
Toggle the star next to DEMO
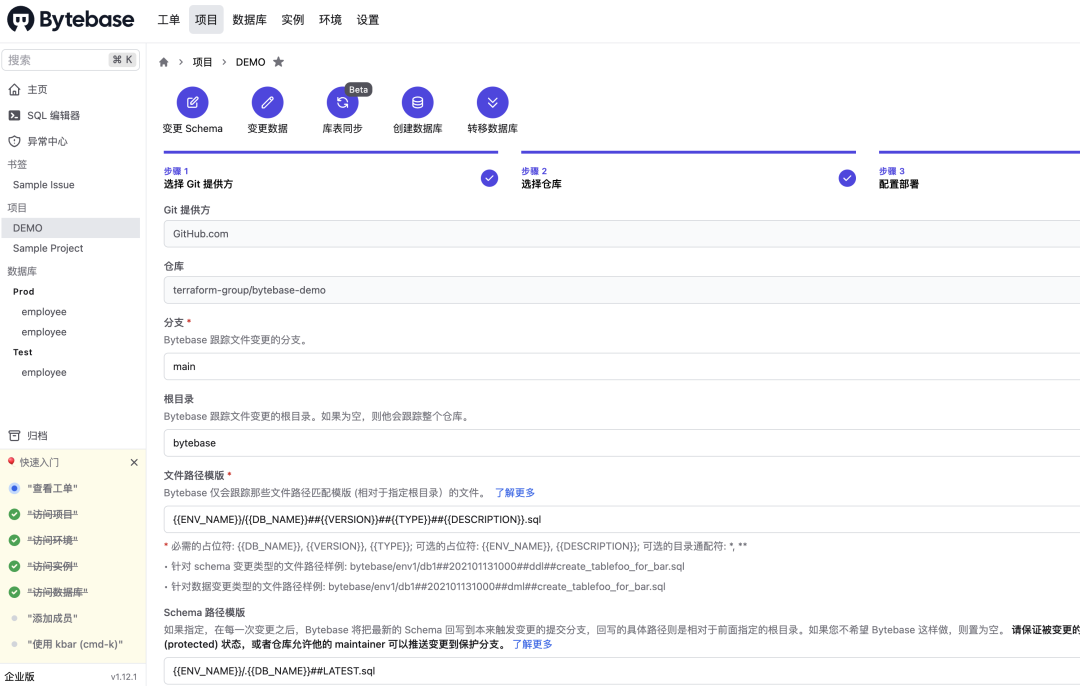click(278, 62)
